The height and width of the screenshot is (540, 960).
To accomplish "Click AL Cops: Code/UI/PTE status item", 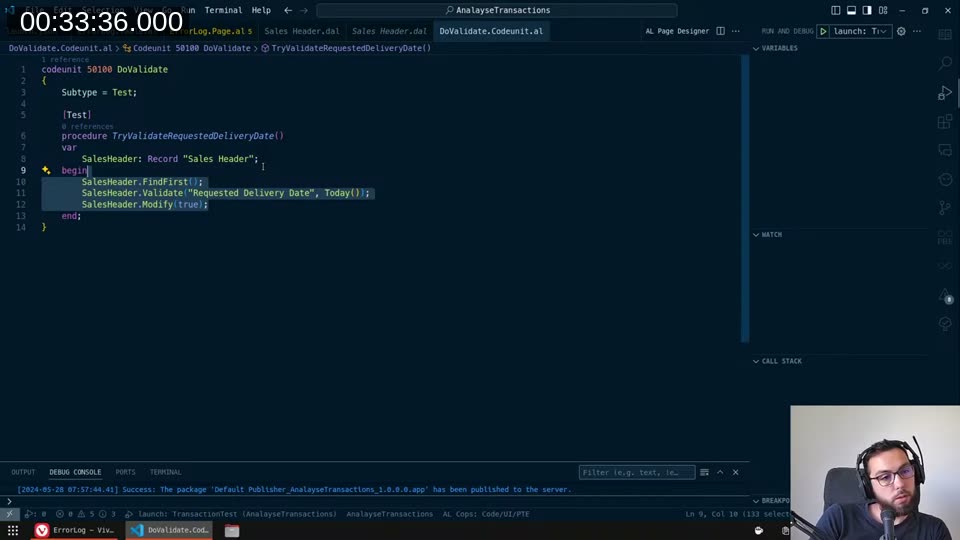I will (486, 514).
